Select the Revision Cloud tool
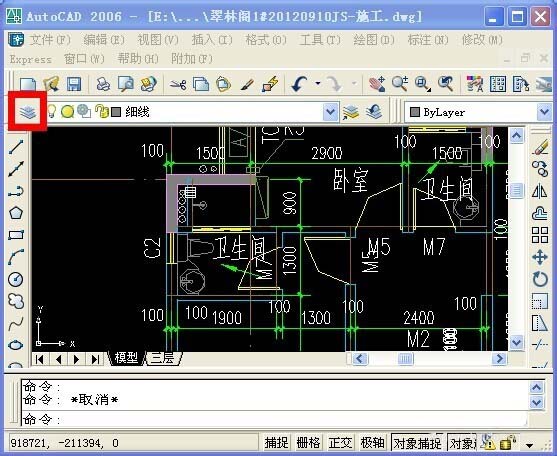The image size is (557, 456). (16, 301)
